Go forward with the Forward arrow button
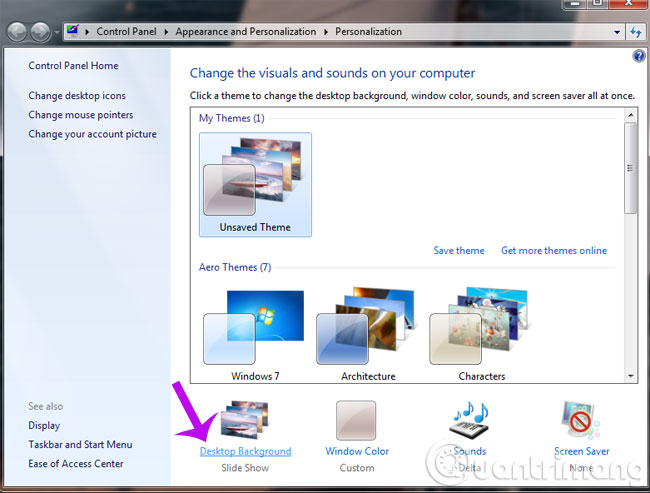Viewport: 650px width, 493px height. [x=41, y=32]
